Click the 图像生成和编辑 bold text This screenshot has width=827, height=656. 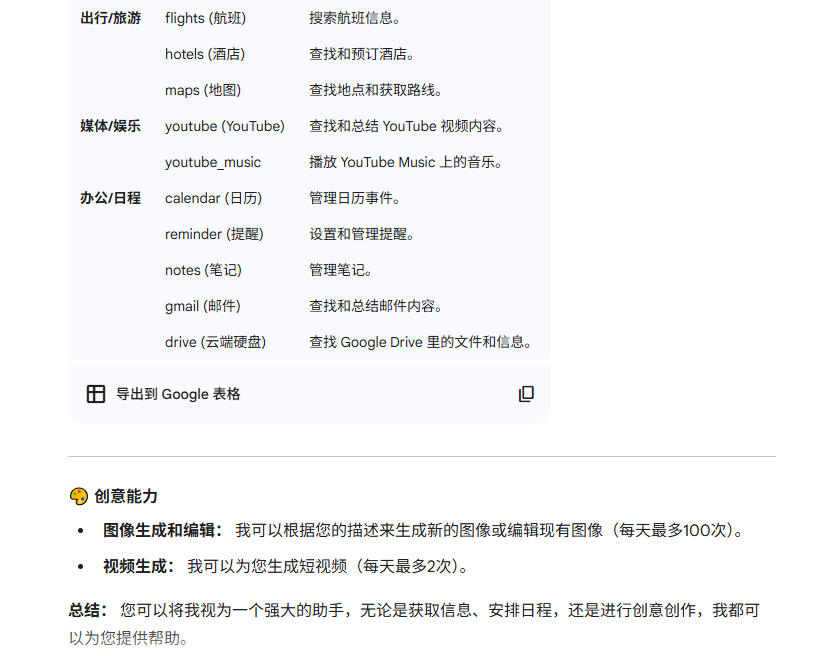pyautogui.click(x=162, y=530)
